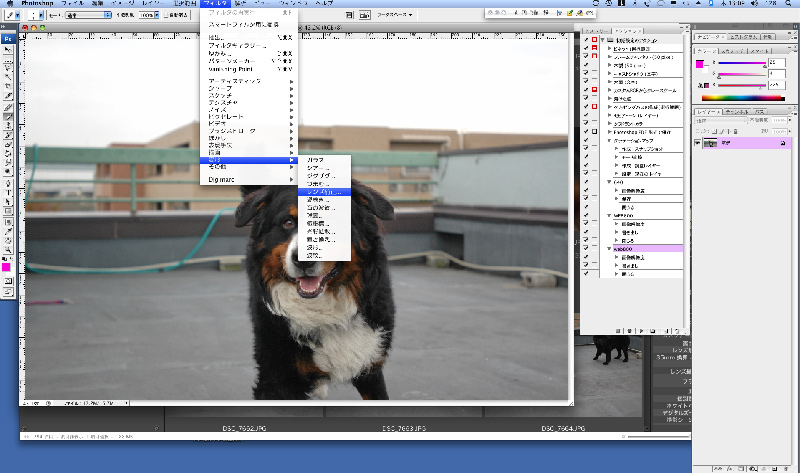Select the Quick Selection tool
The height and width of the screenshot is (473, 800).
tap(8, 78)
